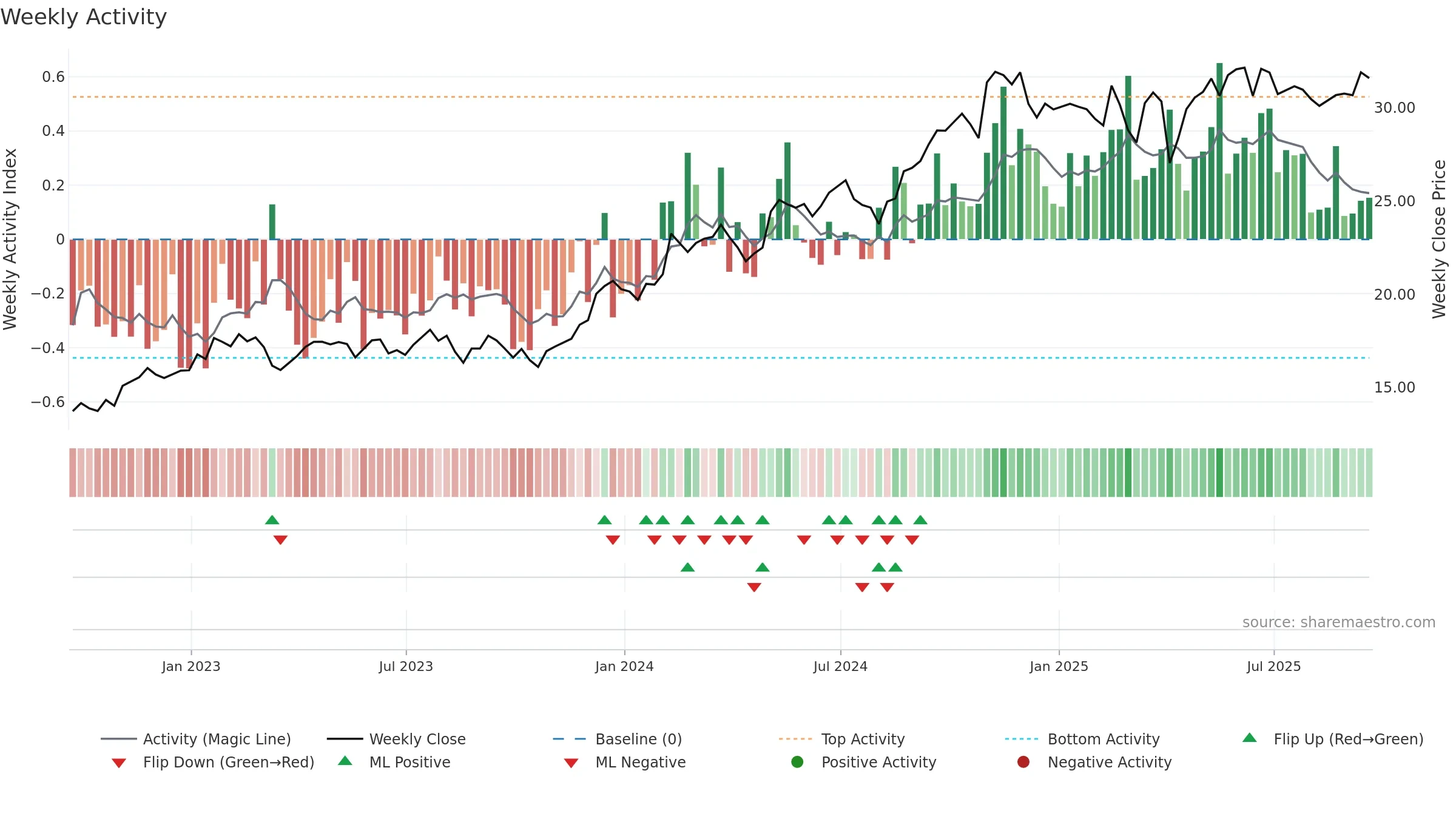Click the ML Negative legend label
Viewport: 1456px width, 819px height.
click(641, 762)
